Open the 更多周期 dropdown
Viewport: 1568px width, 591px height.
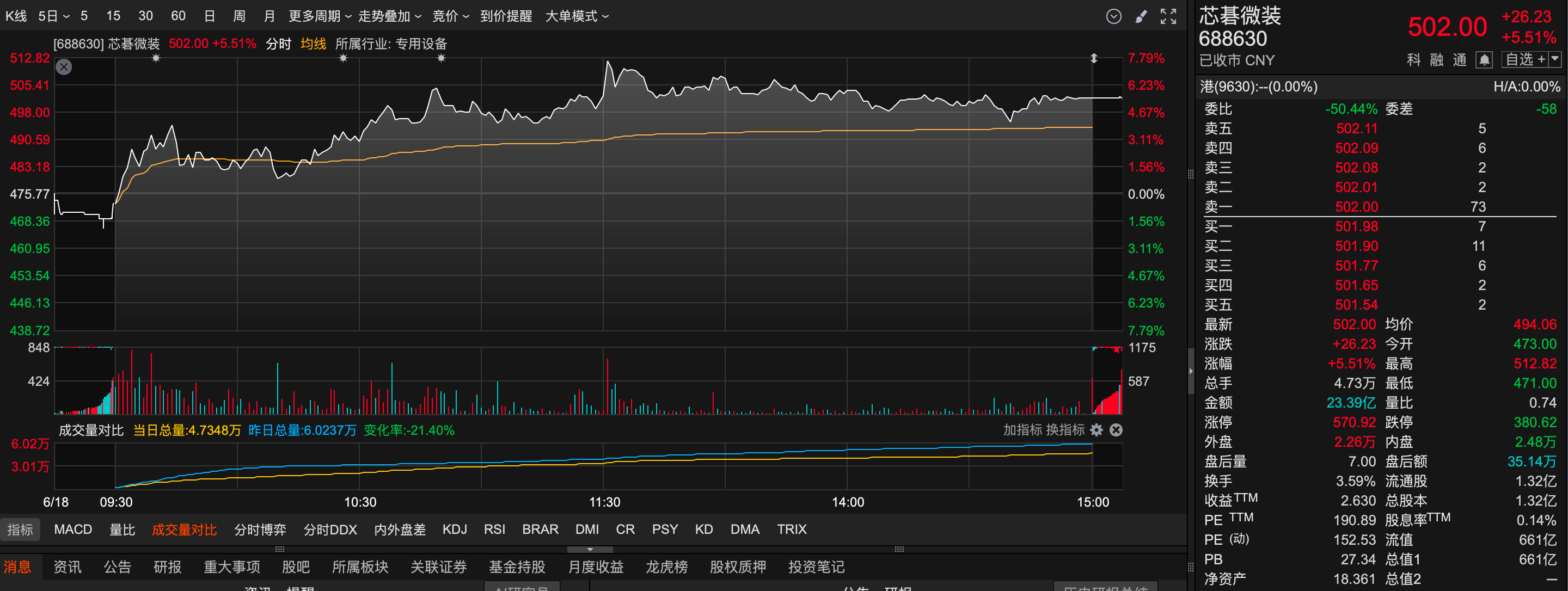[x=320, y=16]
